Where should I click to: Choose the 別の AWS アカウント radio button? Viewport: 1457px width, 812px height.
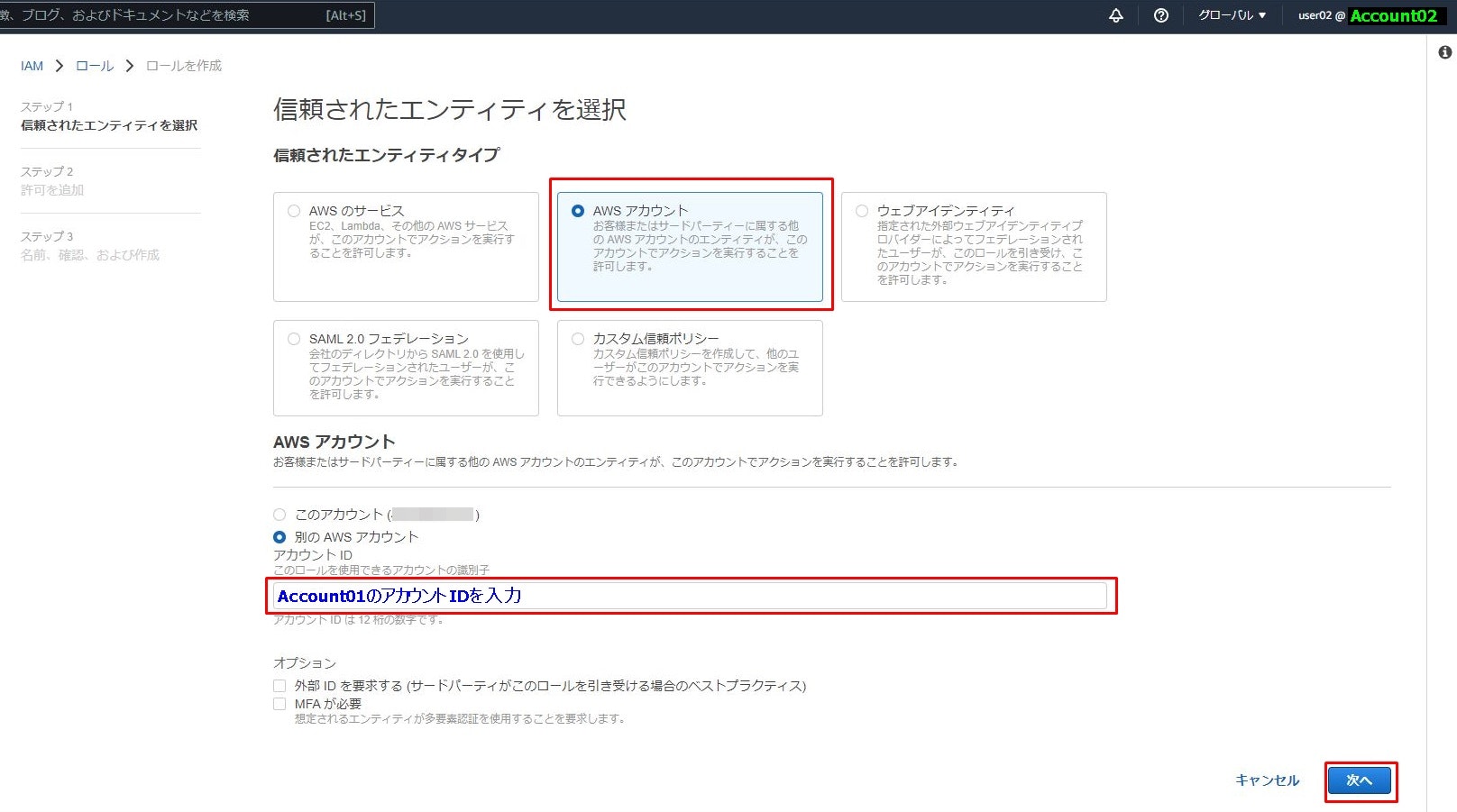pos(279,537)
